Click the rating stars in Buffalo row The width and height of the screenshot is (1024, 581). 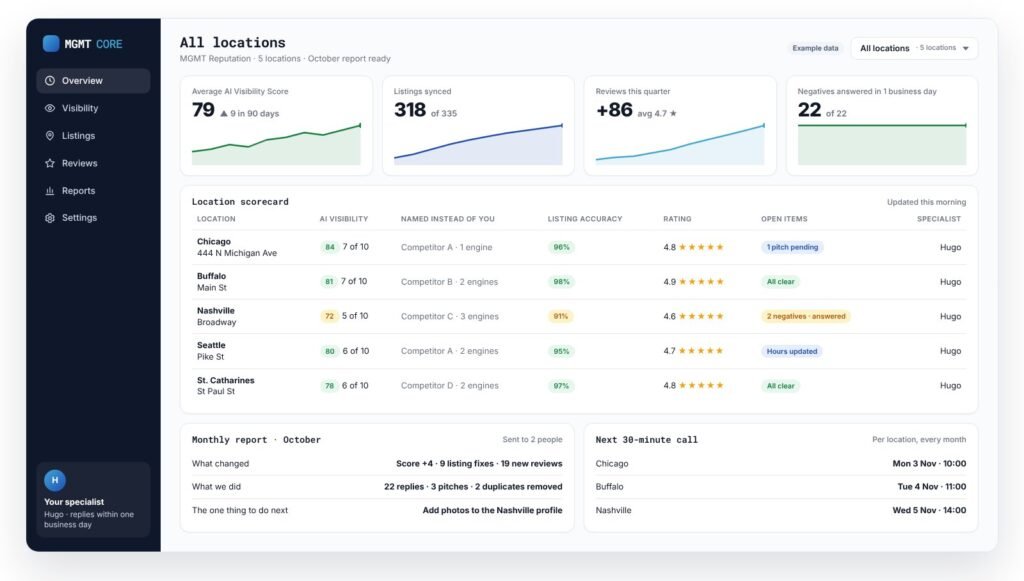click(701, 282)
